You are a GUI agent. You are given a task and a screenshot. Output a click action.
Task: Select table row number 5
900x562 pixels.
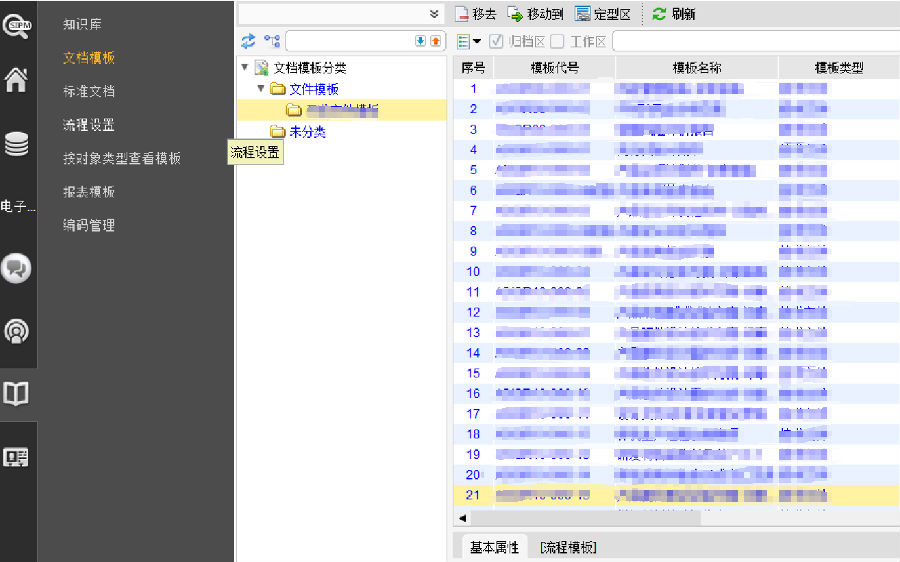tap(677, 170)
